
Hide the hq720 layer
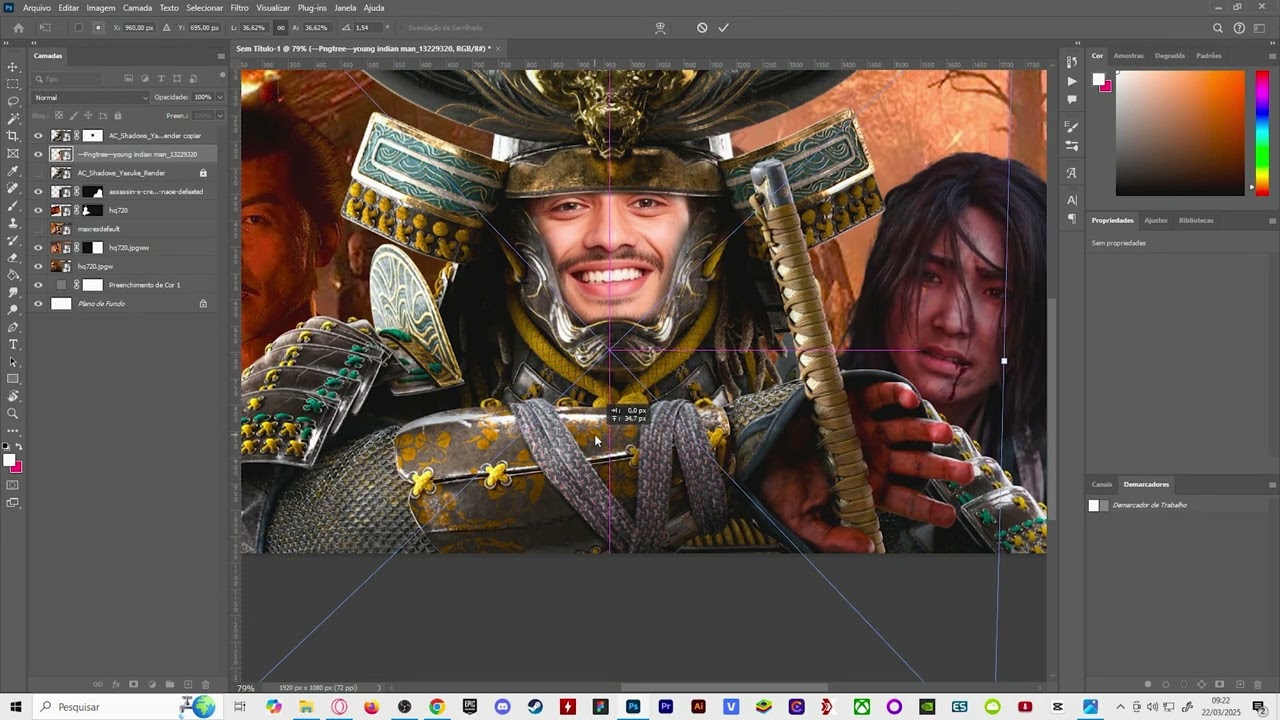coord(38,210)
